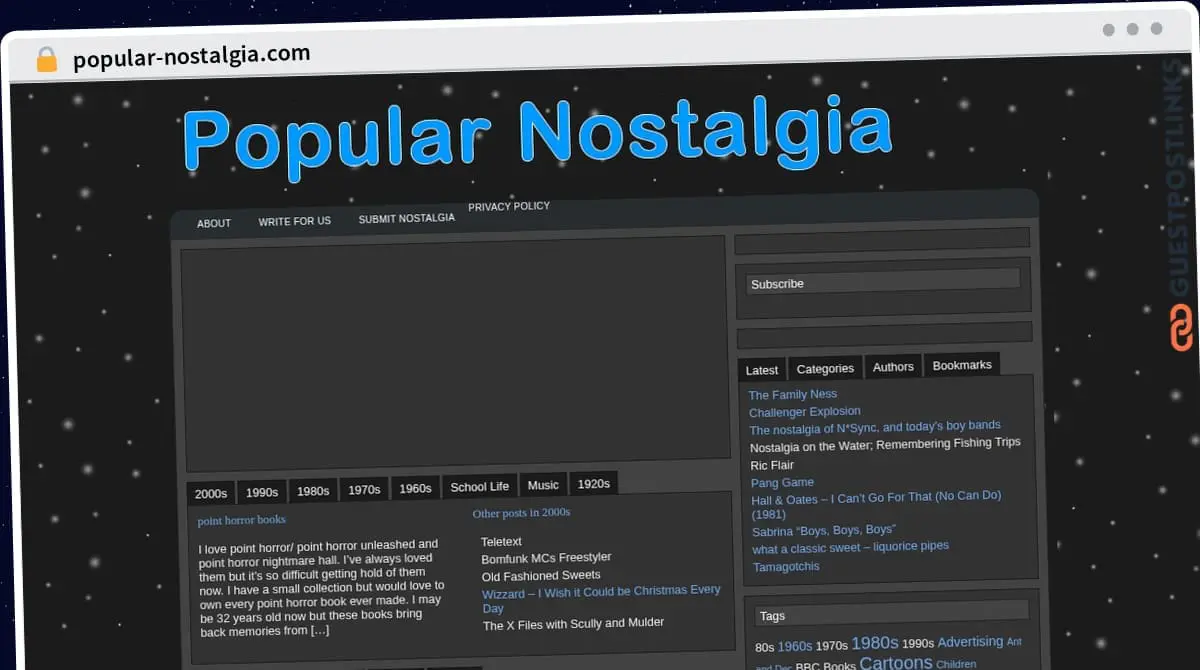Open the Music tab
This screenshot has width=1200, height=670.
click(543, 485)
